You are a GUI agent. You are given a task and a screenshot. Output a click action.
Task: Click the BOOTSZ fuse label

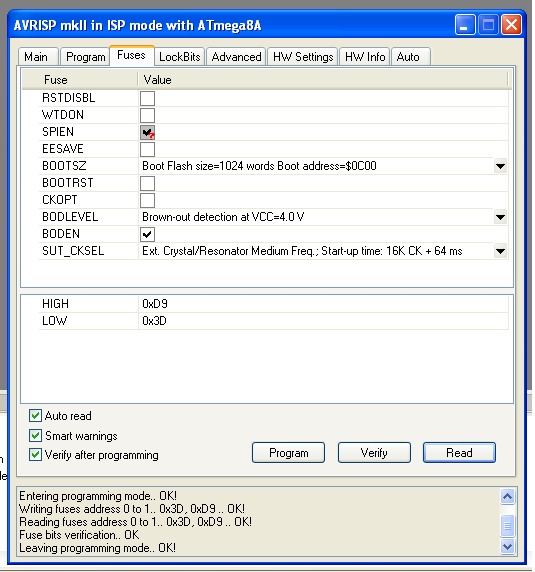coord(64,166)
